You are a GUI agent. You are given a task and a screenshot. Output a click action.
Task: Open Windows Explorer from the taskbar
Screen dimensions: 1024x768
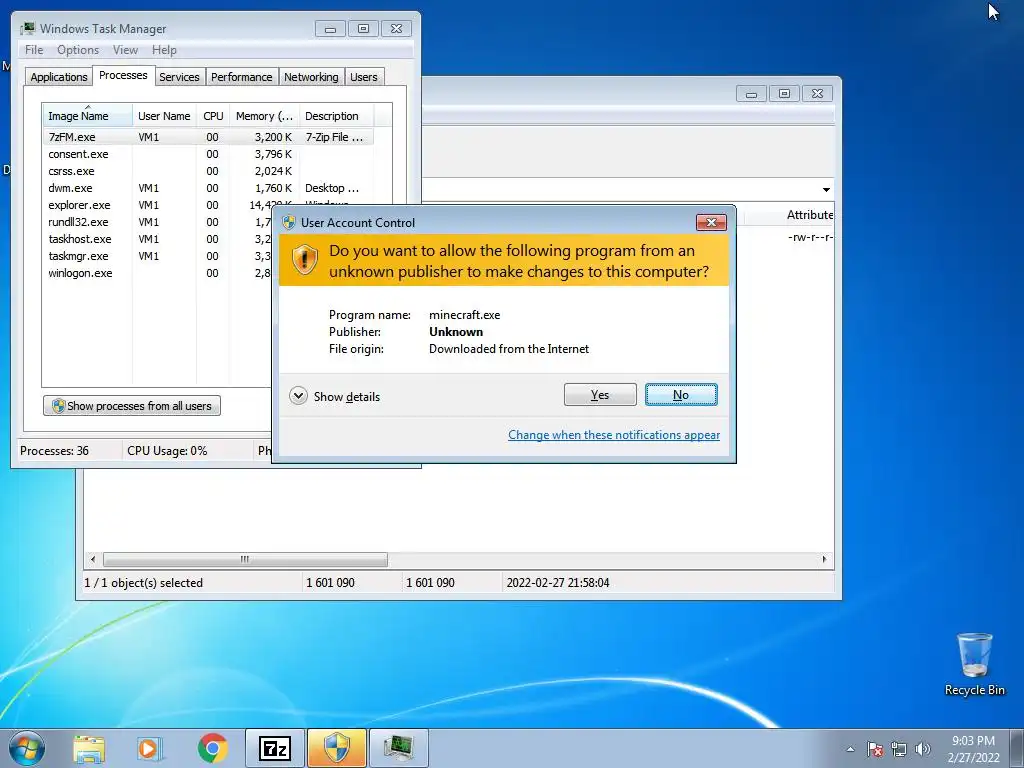click(x=89, y=748)
